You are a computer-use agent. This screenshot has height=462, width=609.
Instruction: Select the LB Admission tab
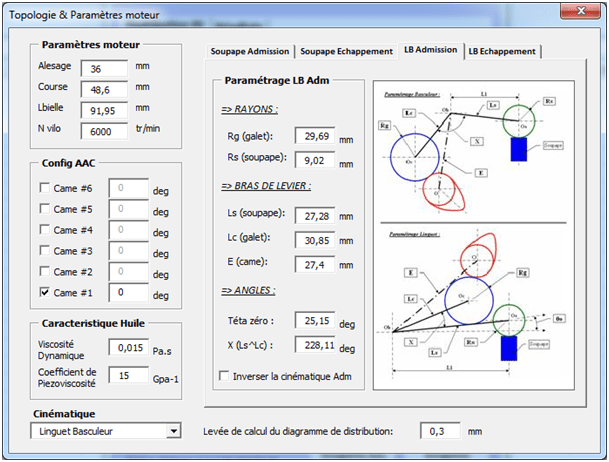click(430, 50)
